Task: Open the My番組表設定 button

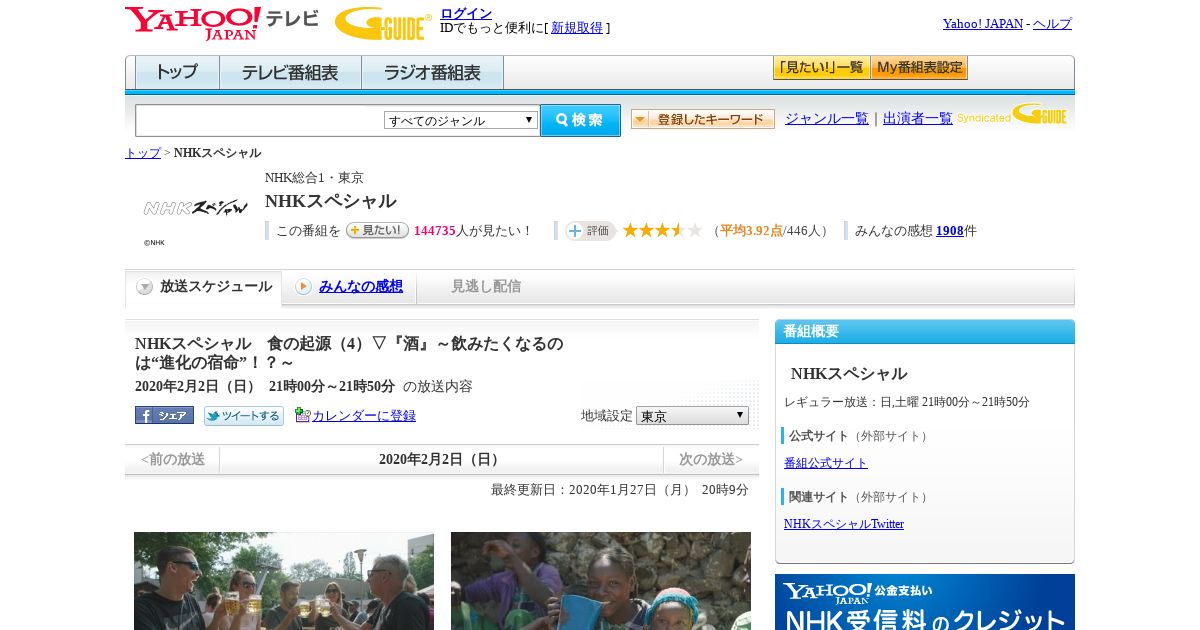Action: click(x=919, y=68)
